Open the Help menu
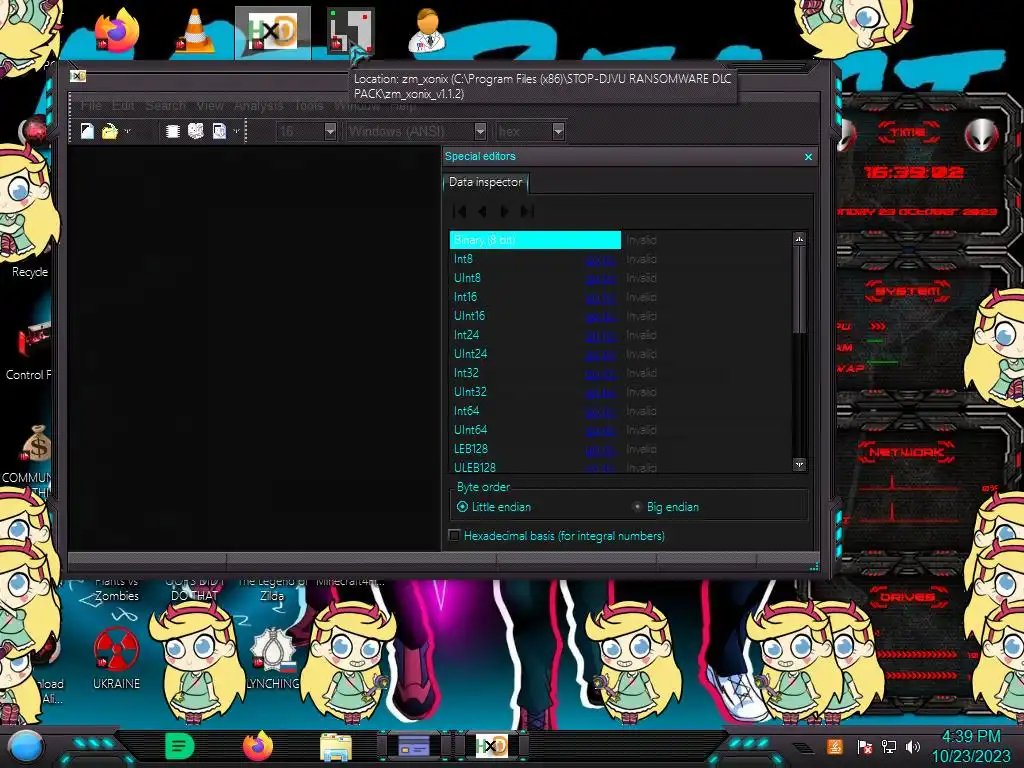This screenshot has height=768, width=1024. tap(403, 105)
